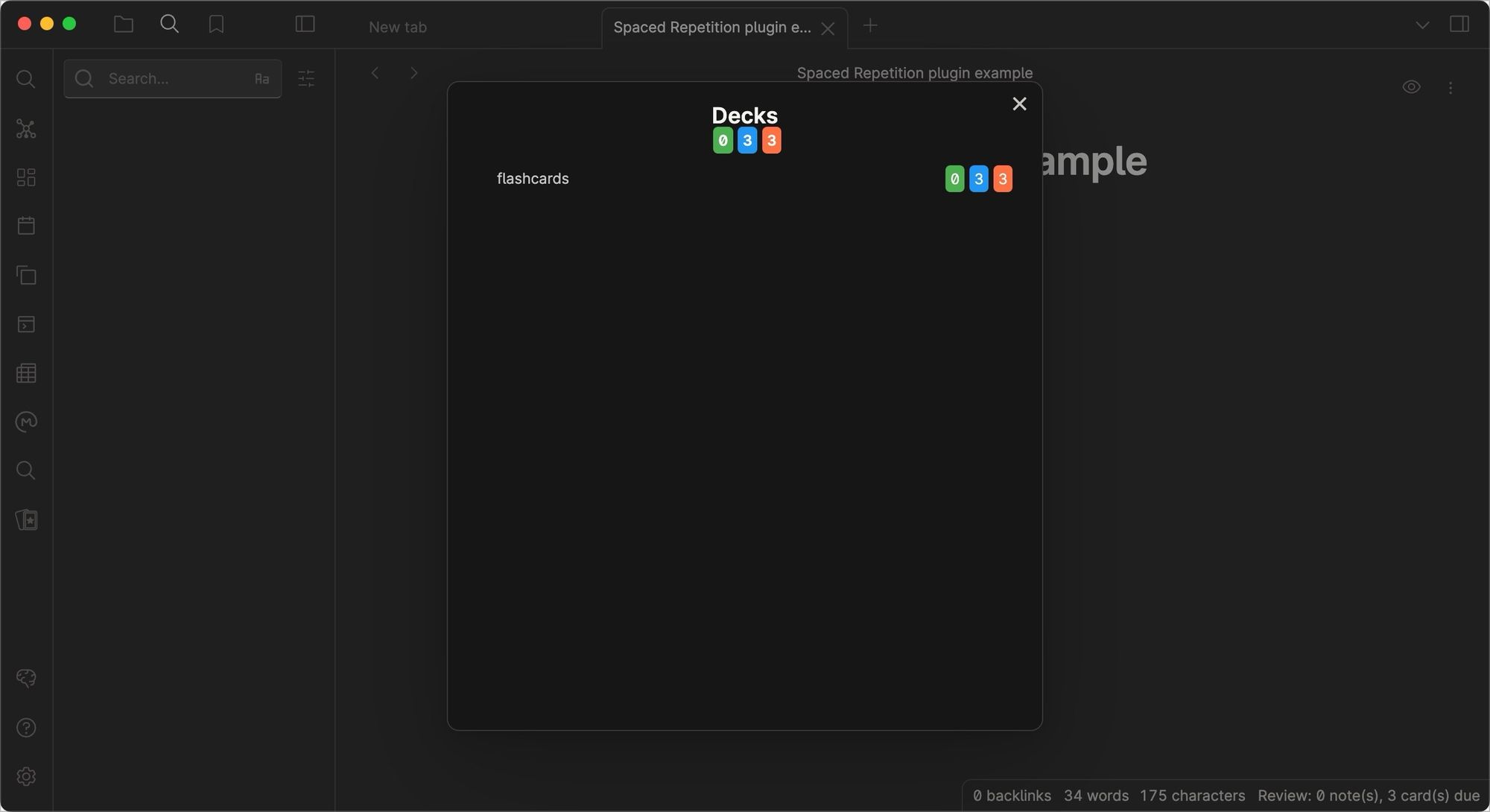Click the Review cards due status text

(1368, 796)
